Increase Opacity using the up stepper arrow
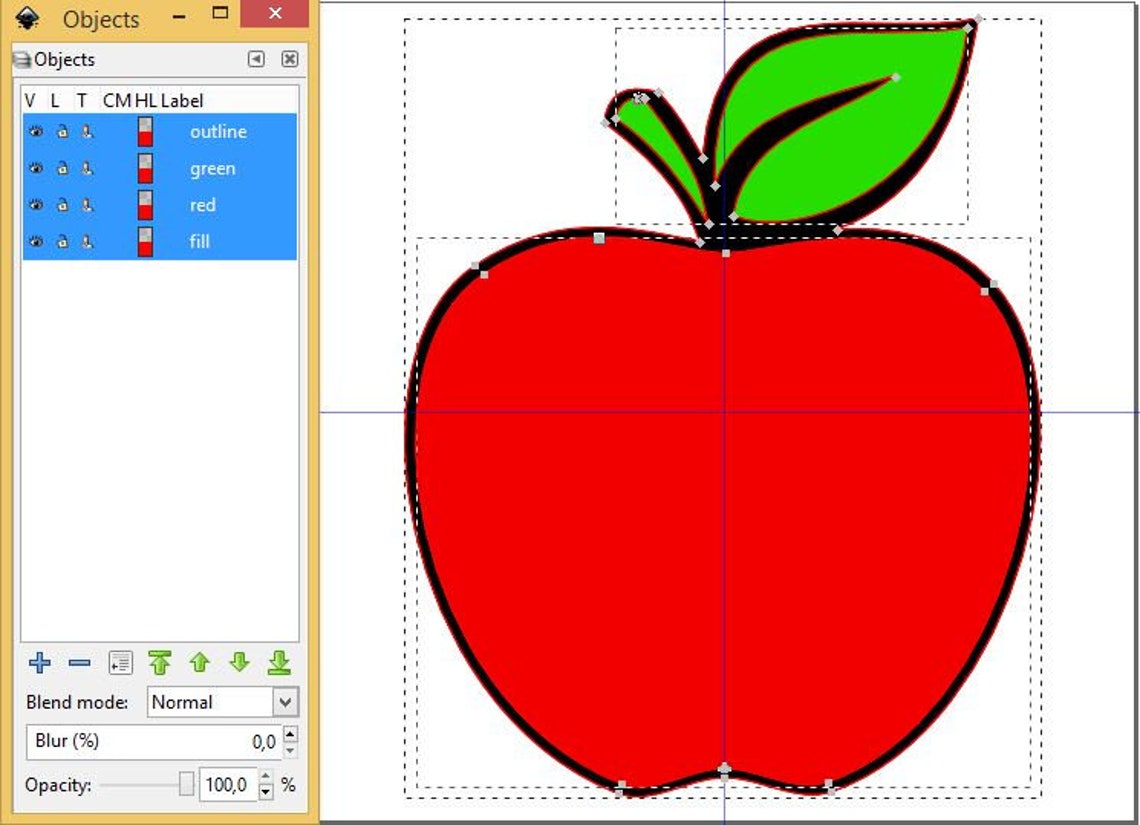Viewport: 1140px width, 825px height. tap(265, 777)
